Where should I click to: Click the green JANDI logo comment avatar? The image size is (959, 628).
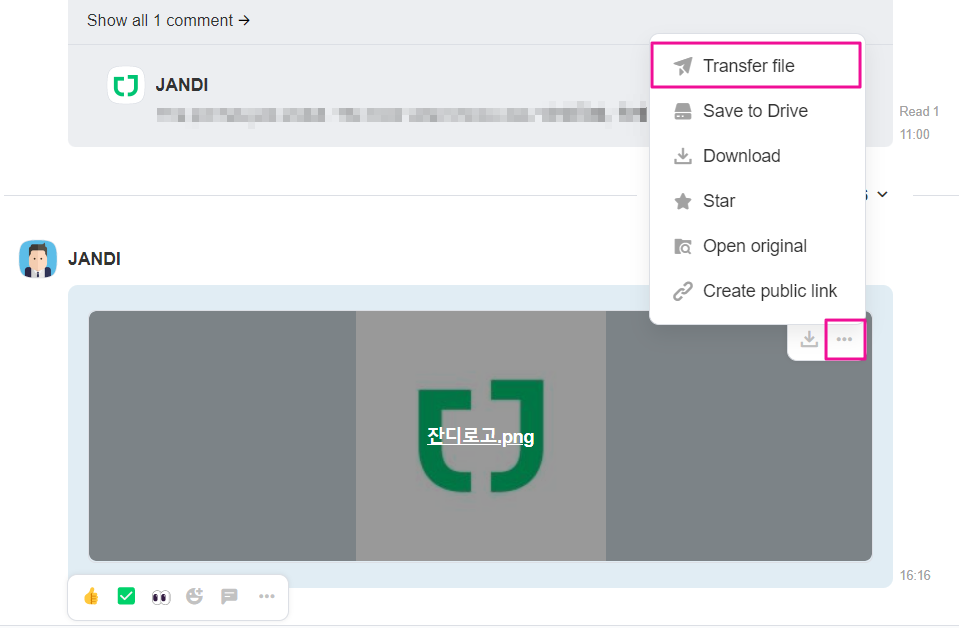[126, 85]
